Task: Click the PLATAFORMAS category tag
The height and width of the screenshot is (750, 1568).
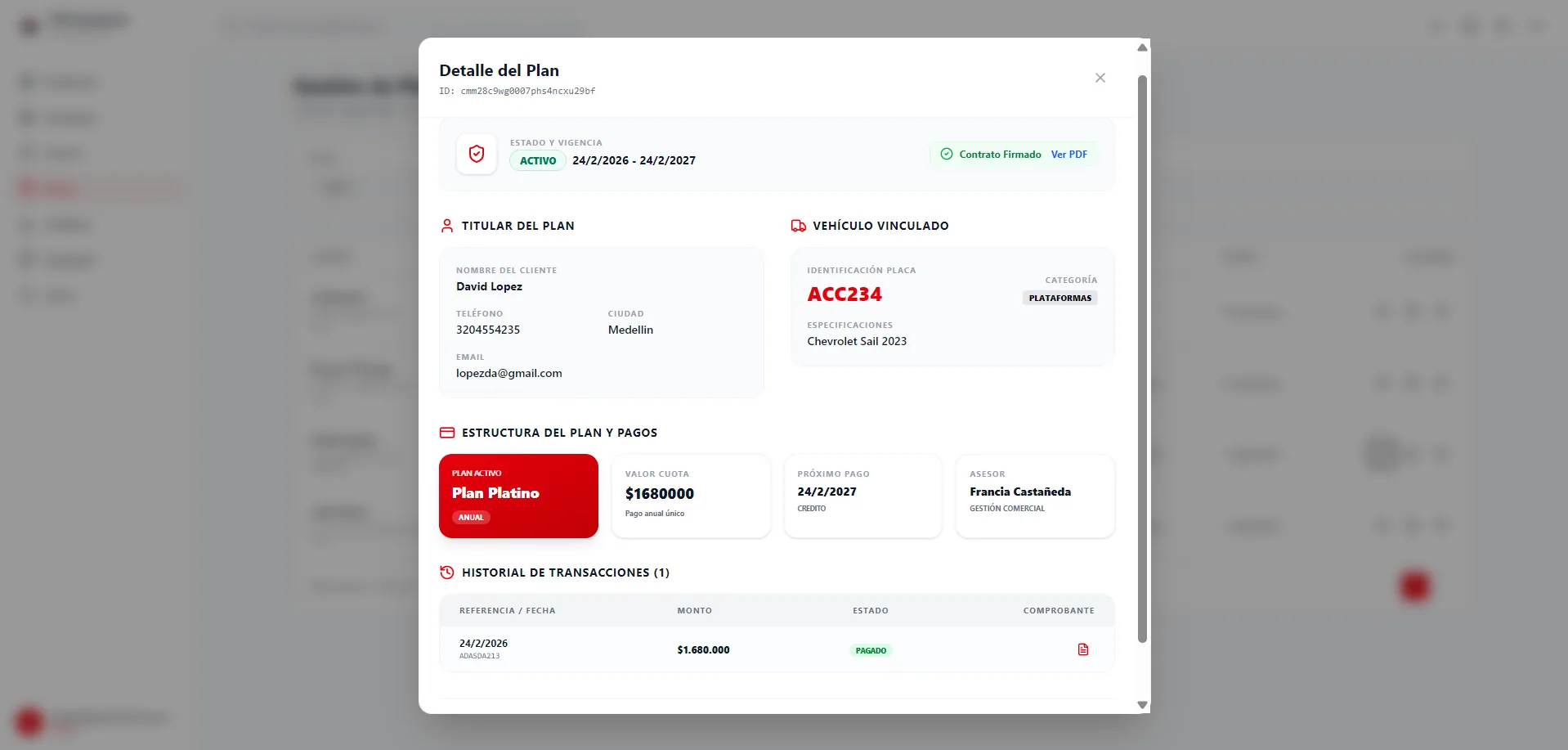Action: pyautogui.click(x=1060, y=298)
